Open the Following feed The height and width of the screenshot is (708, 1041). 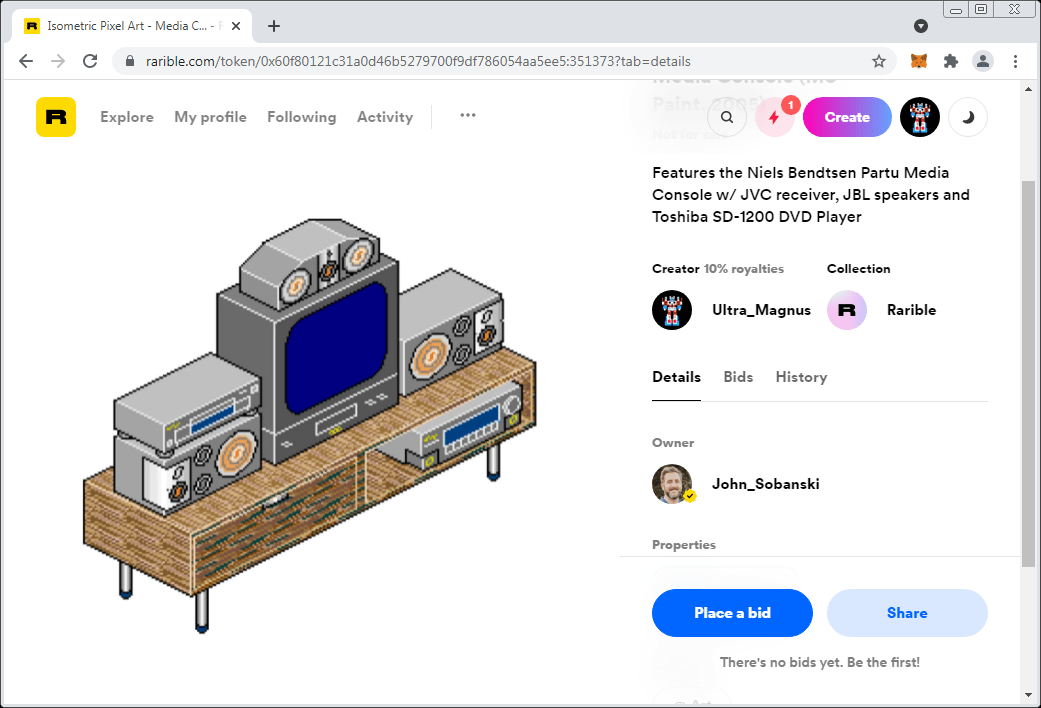pos(301,117)
